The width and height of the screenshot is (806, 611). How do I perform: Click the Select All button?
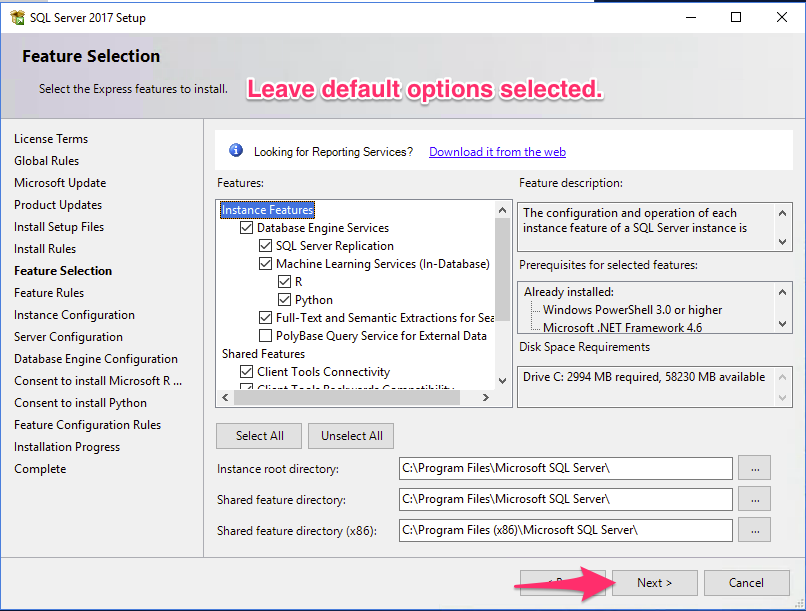[260, 436]
